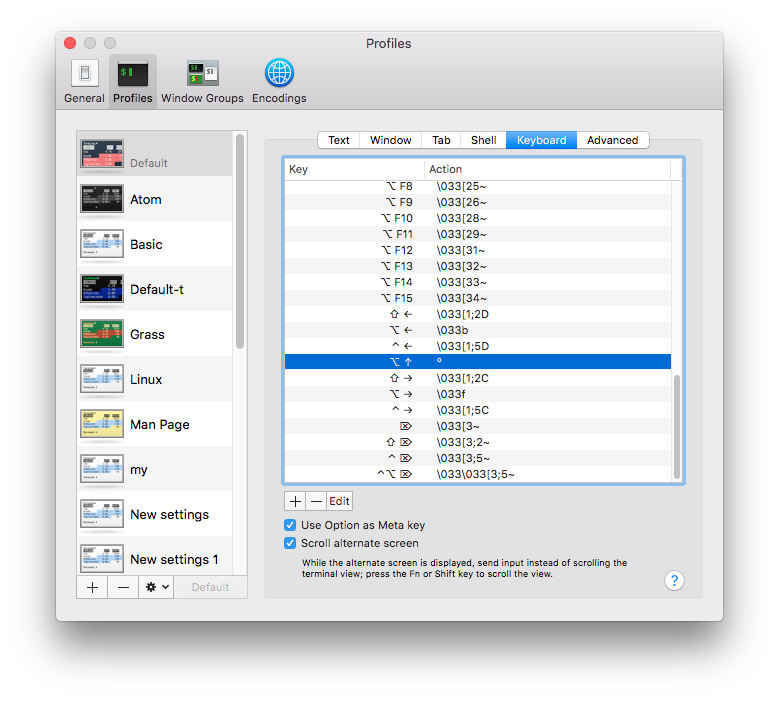The image size is (779, 701).
Task: Open the Tab settings tab
Action: (441, 140)
